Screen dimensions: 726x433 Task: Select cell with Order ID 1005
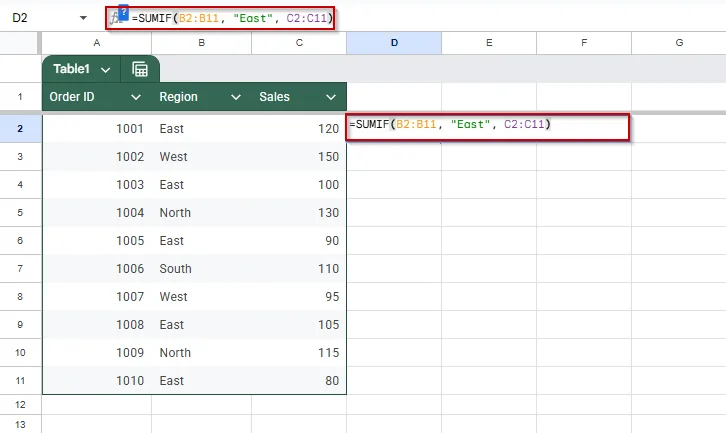coord(97,241)
